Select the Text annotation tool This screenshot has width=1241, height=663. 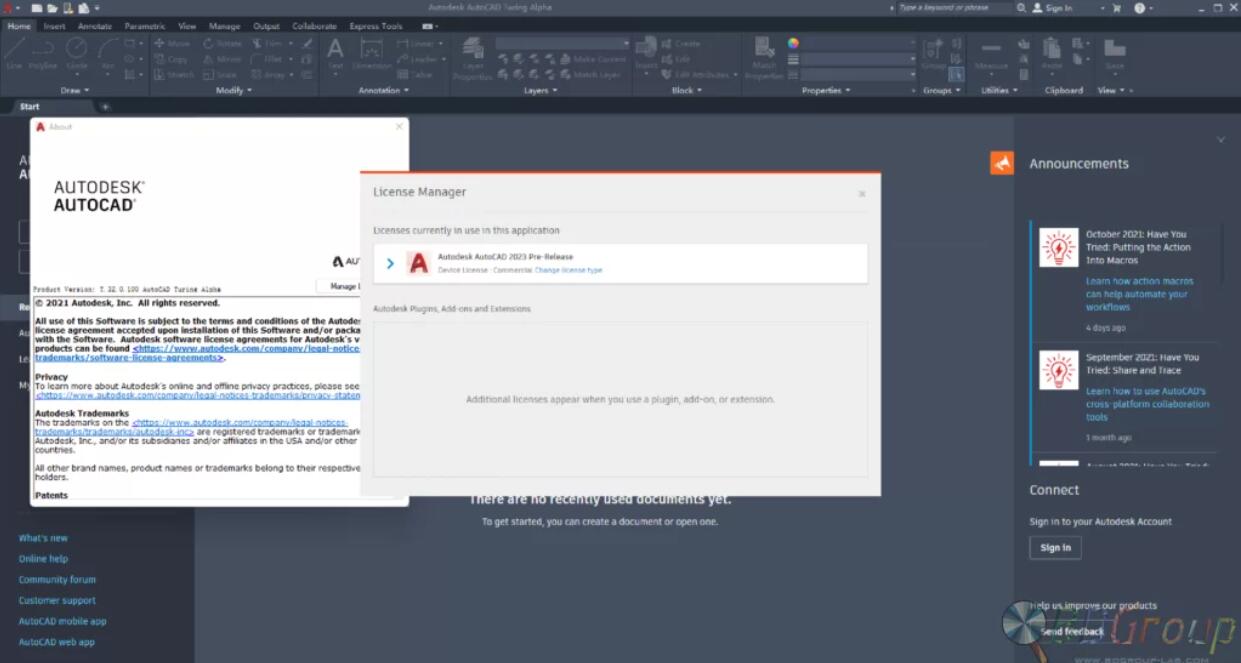coord(335,54)
